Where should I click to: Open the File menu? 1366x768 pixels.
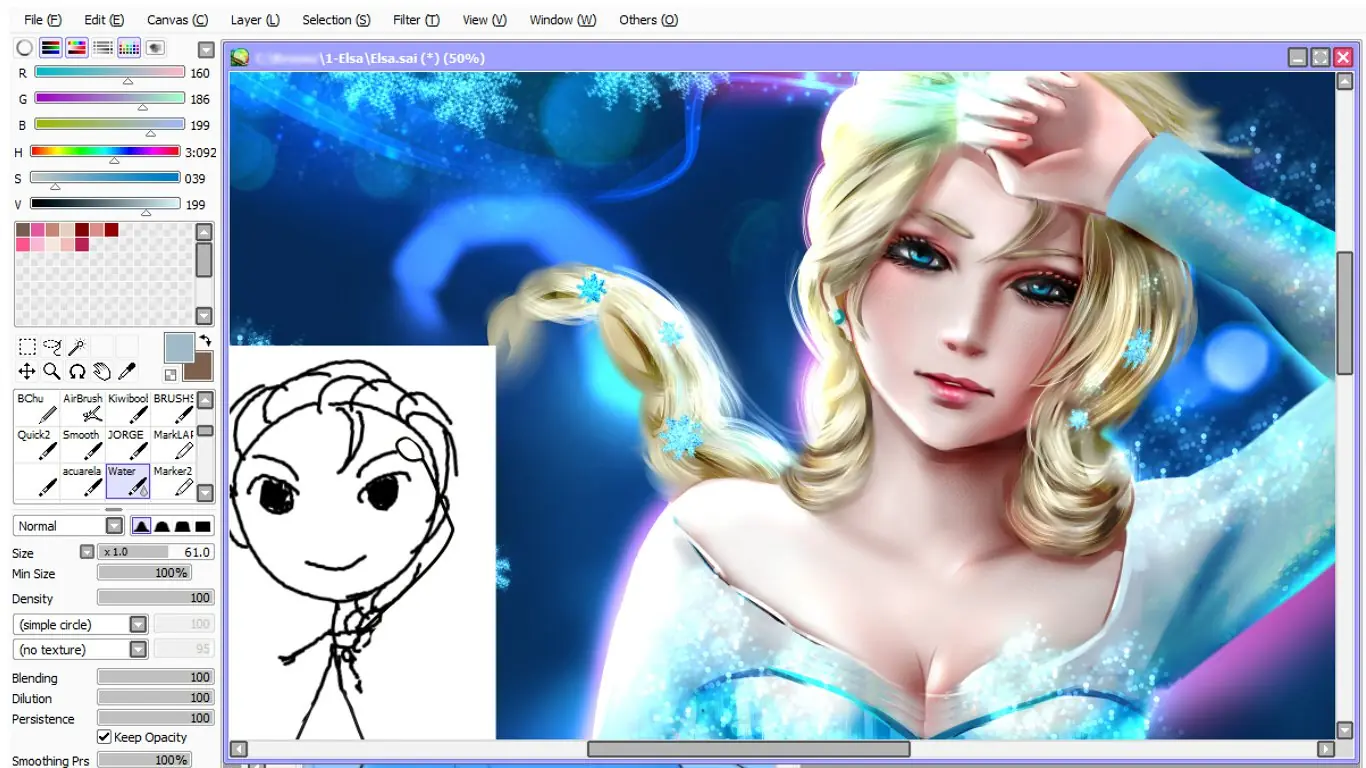[x=42, y=20]
